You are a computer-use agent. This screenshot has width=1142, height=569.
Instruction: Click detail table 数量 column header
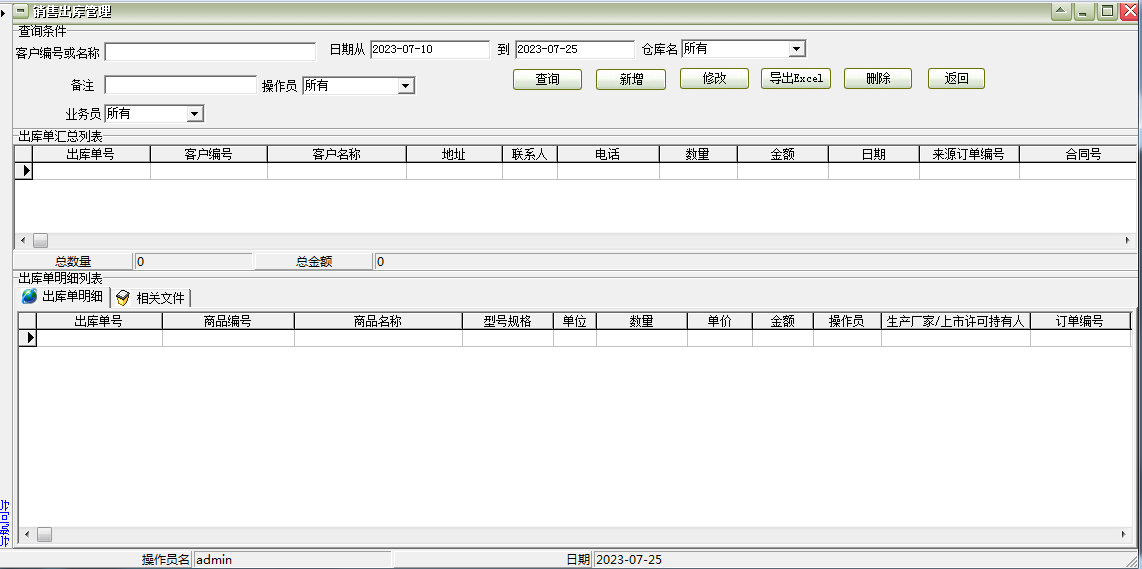point(642,321)
